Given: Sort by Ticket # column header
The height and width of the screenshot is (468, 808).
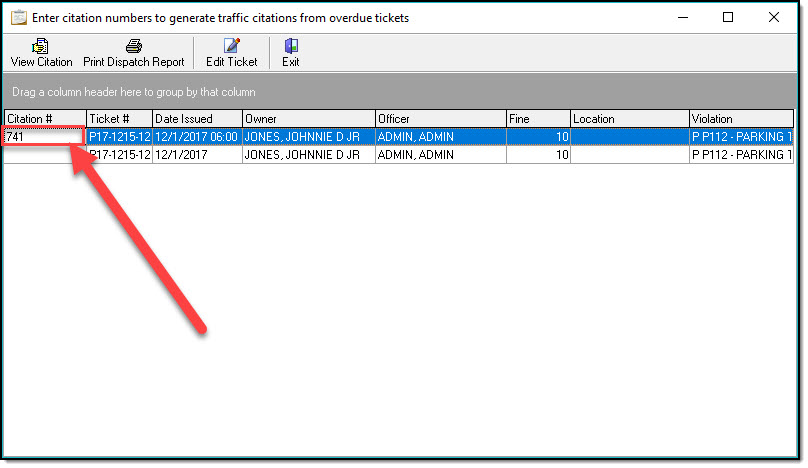Looking at the screenshot, I should (119, 119).
